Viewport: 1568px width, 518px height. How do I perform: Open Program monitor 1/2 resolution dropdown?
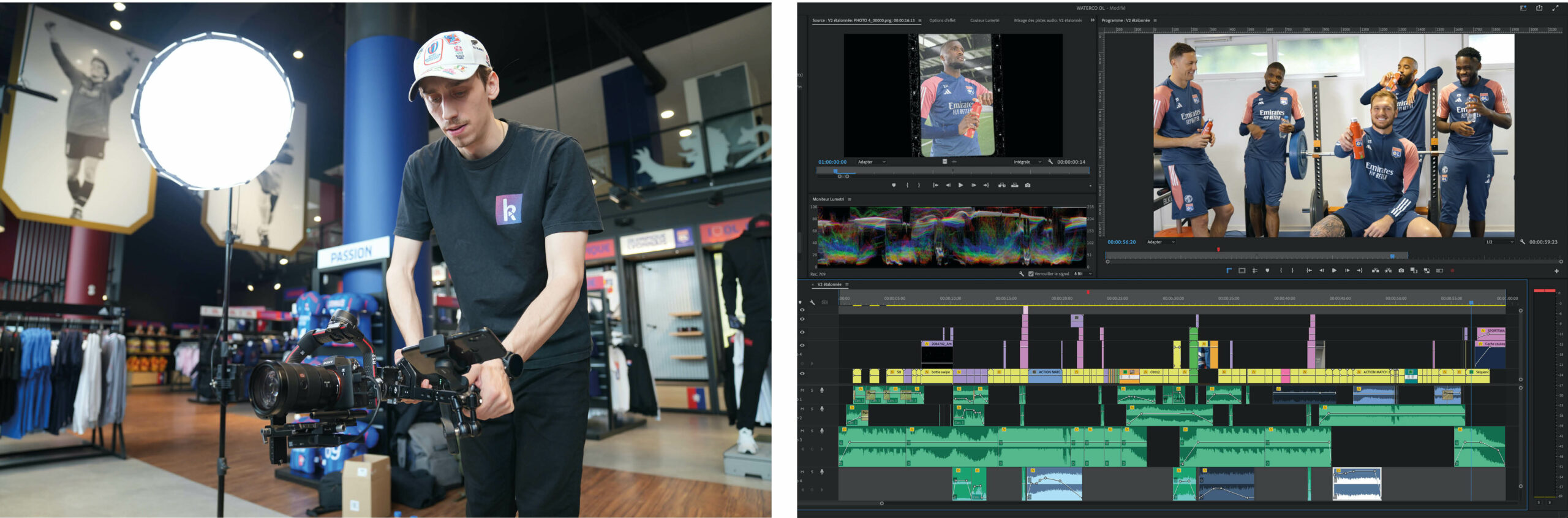pos(1498,242)
